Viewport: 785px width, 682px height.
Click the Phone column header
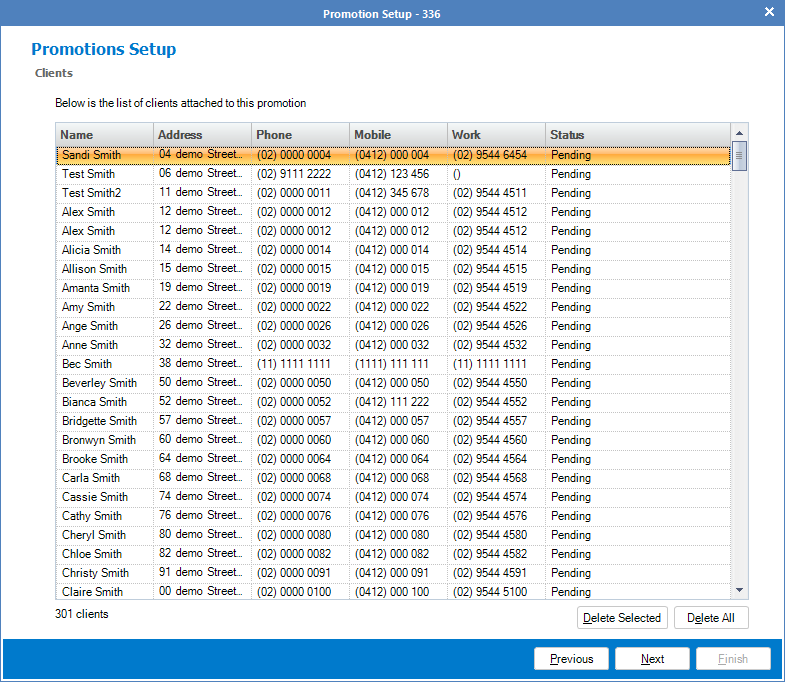[300, 135]
